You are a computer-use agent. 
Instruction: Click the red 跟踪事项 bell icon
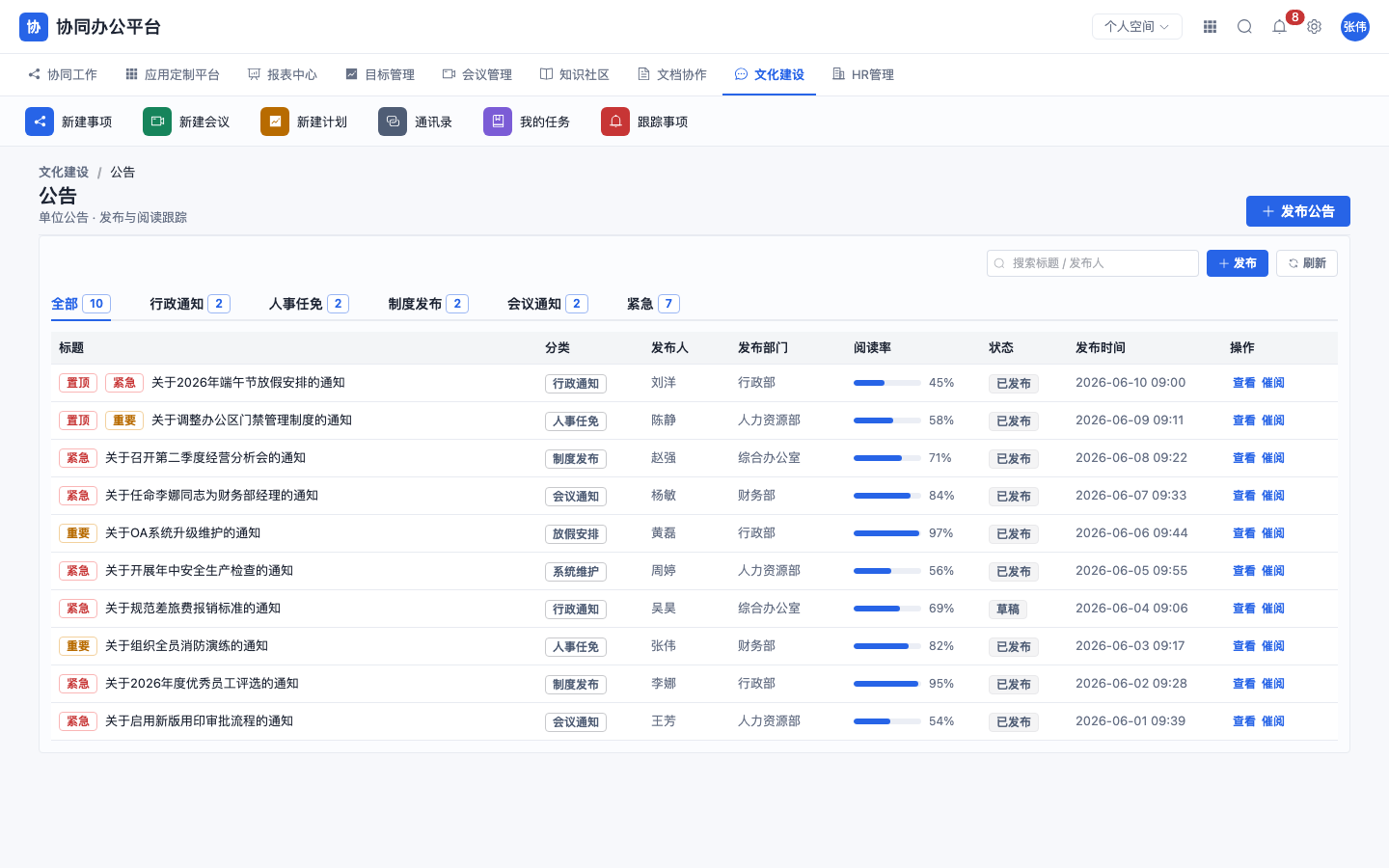pyautogui.click(x=615, y=122)
